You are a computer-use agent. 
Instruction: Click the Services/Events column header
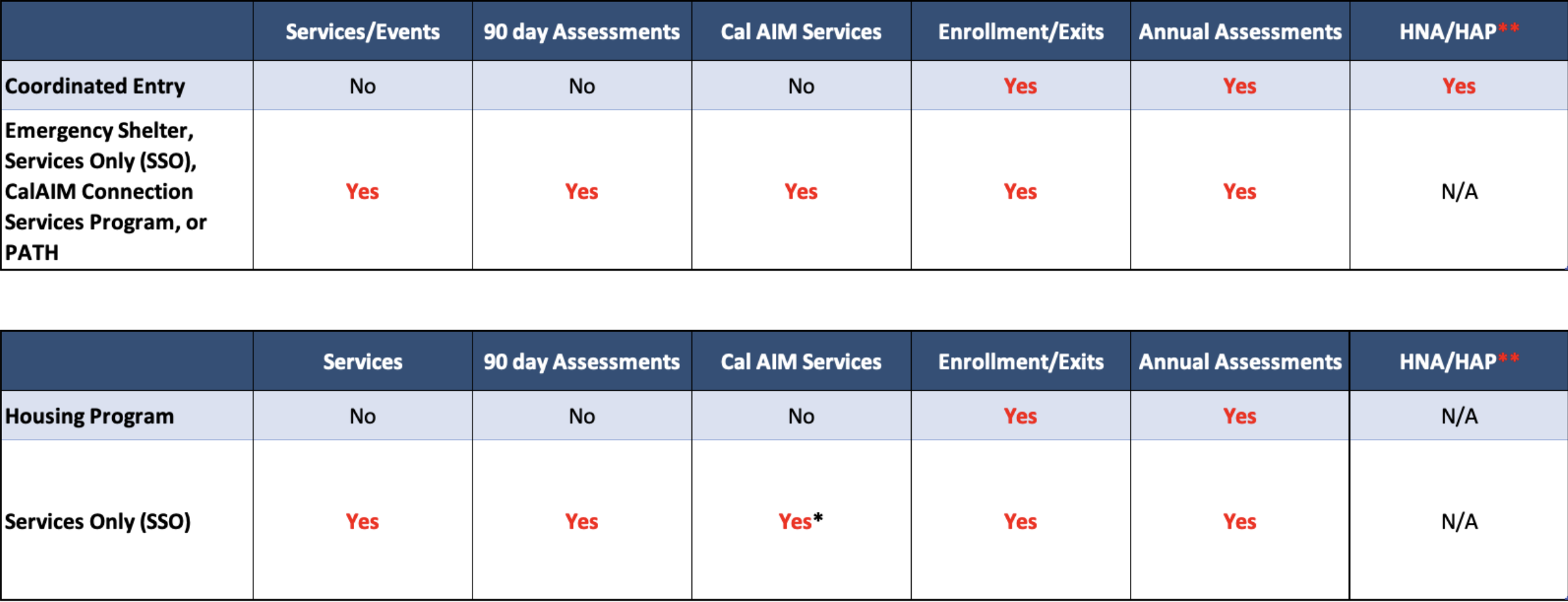362,32
